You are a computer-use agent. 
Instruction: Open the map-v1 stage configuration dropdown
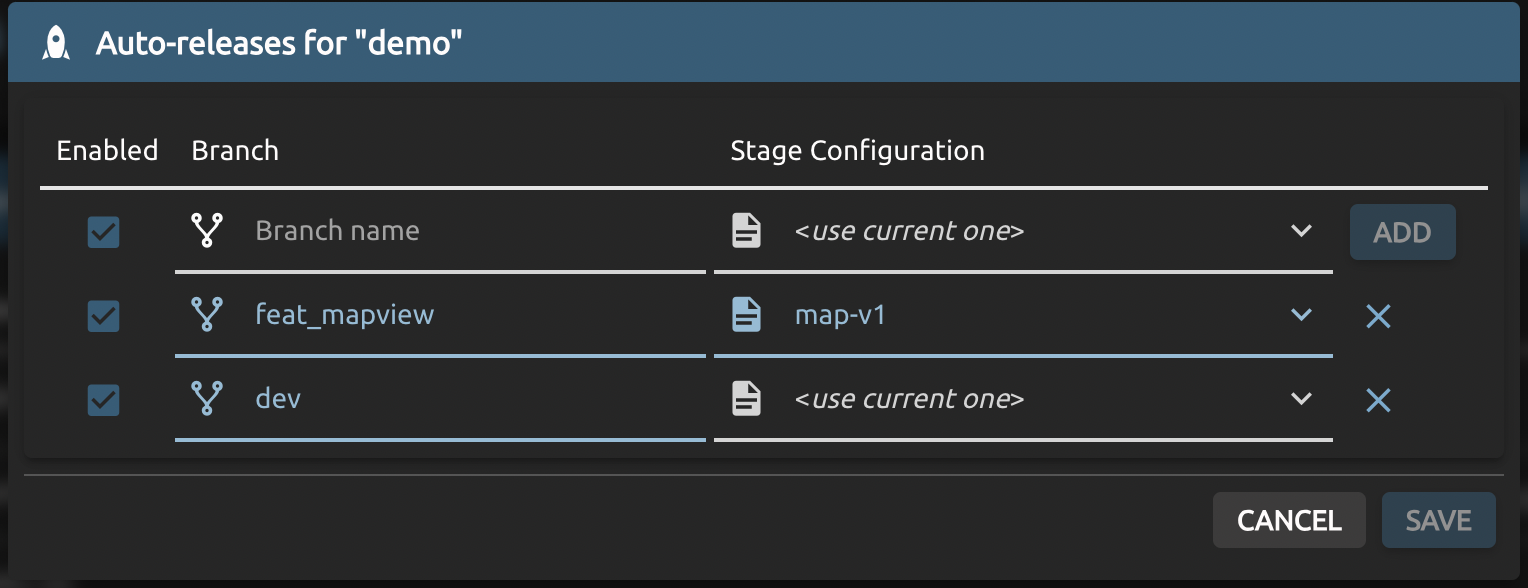[1300, 315]
